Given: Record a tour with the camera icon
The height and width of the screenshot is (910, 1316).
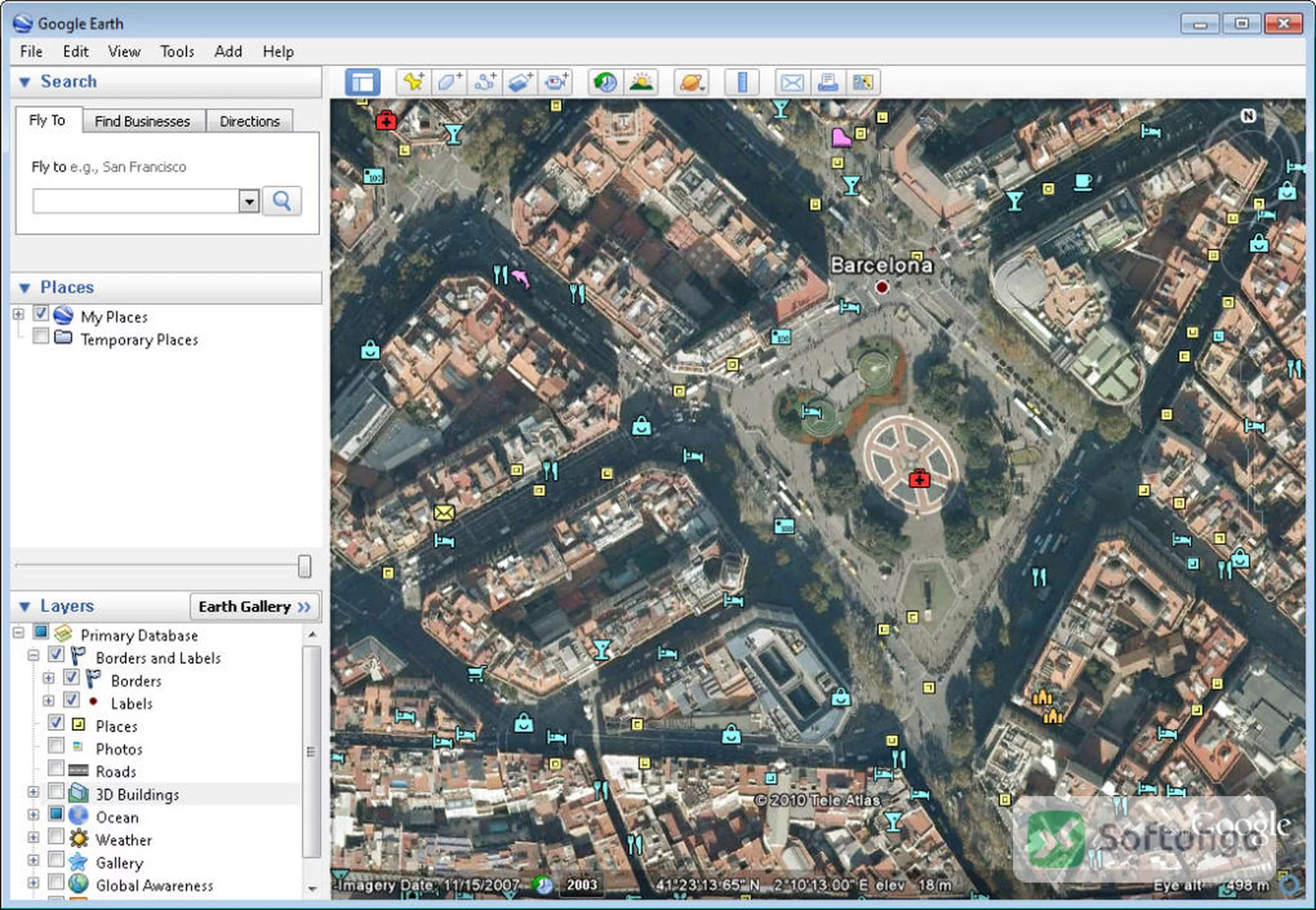Looking at the screenshot, I should [x=556, y=82].
